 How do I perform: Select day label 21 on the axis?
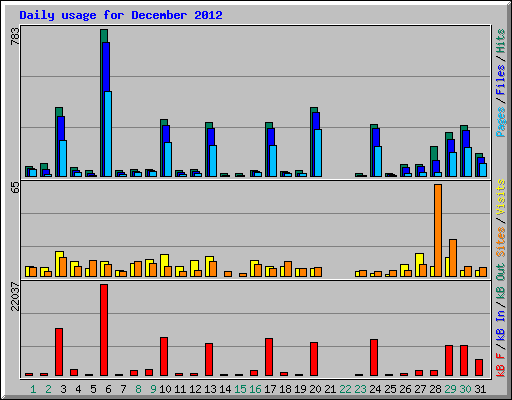pos(330,389)
